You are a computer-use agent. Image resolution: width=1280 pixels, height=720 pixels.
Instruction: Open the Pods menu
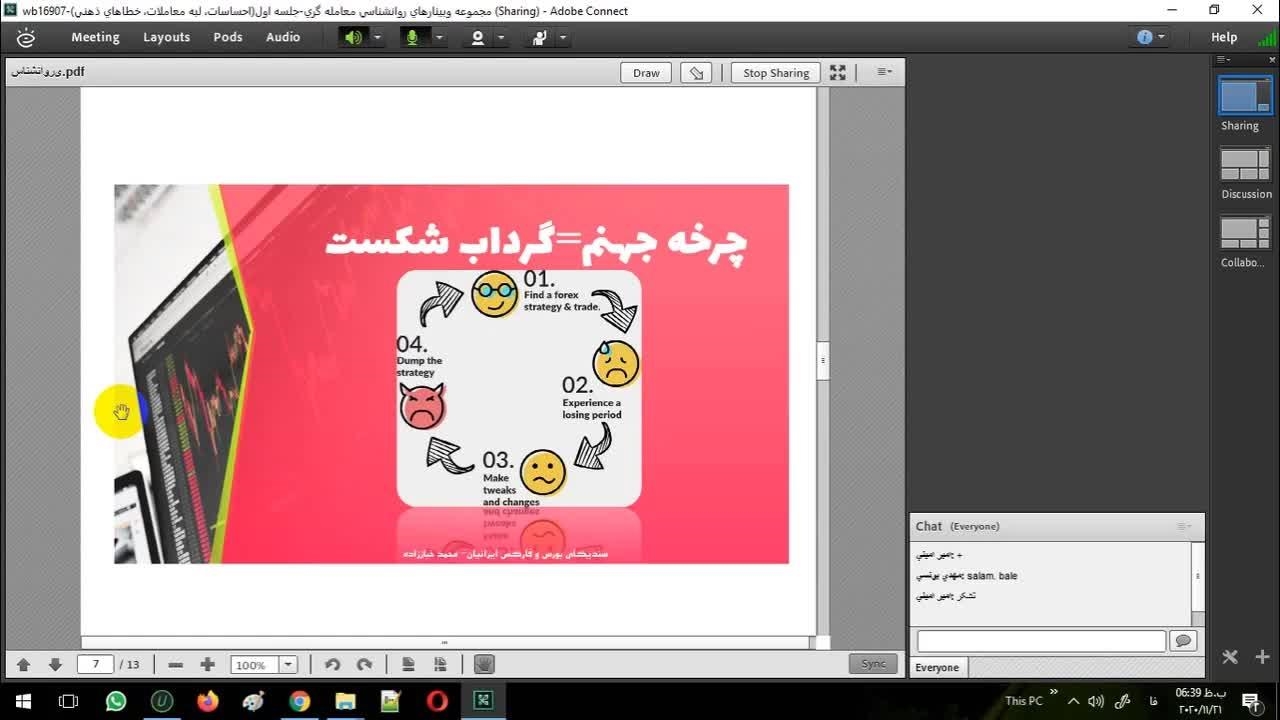pyautogui.click(x=228, y=37)
